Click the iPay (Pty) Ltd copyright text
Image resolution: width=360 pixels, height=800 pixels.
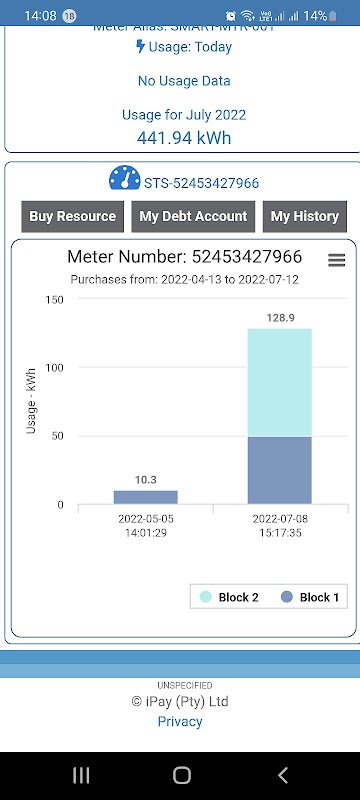point(180,702)
